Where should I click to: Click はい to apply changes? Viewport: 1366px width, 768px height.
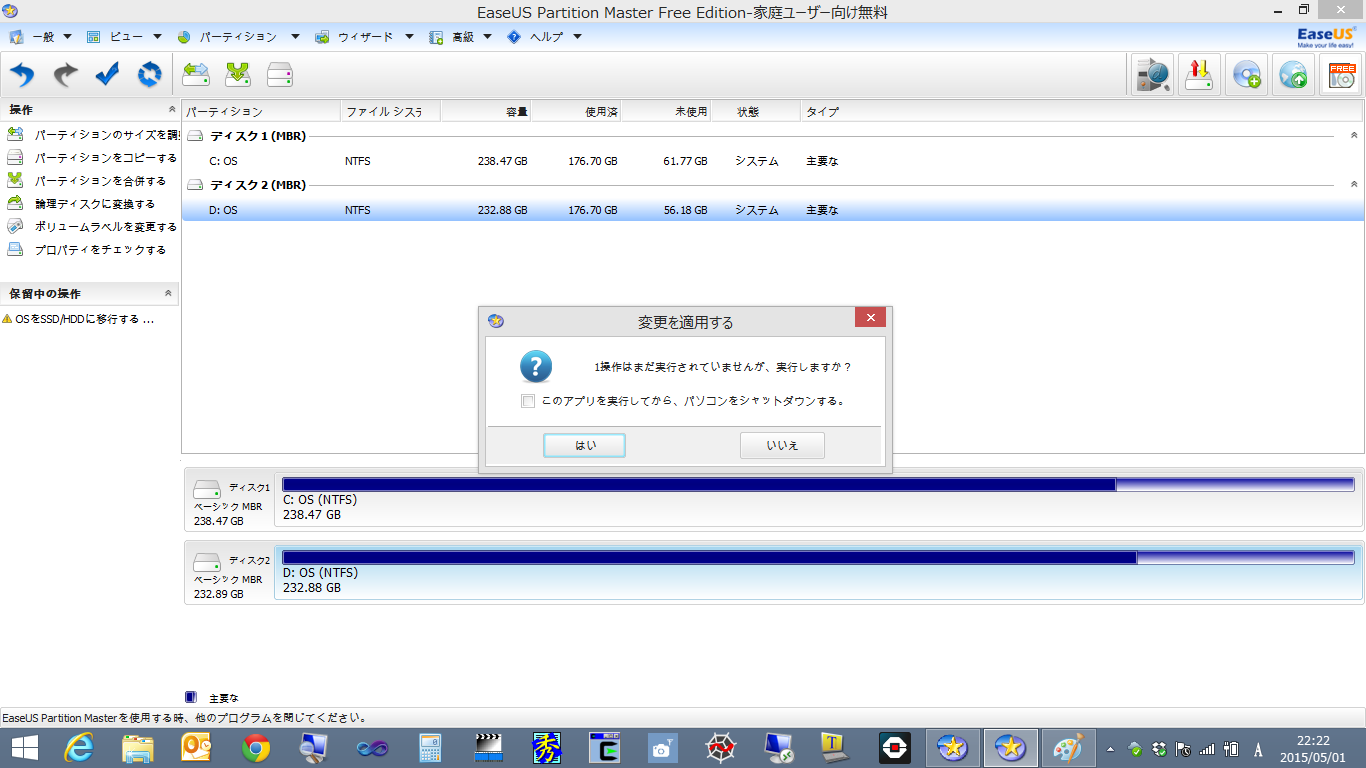tap(585, 446)
